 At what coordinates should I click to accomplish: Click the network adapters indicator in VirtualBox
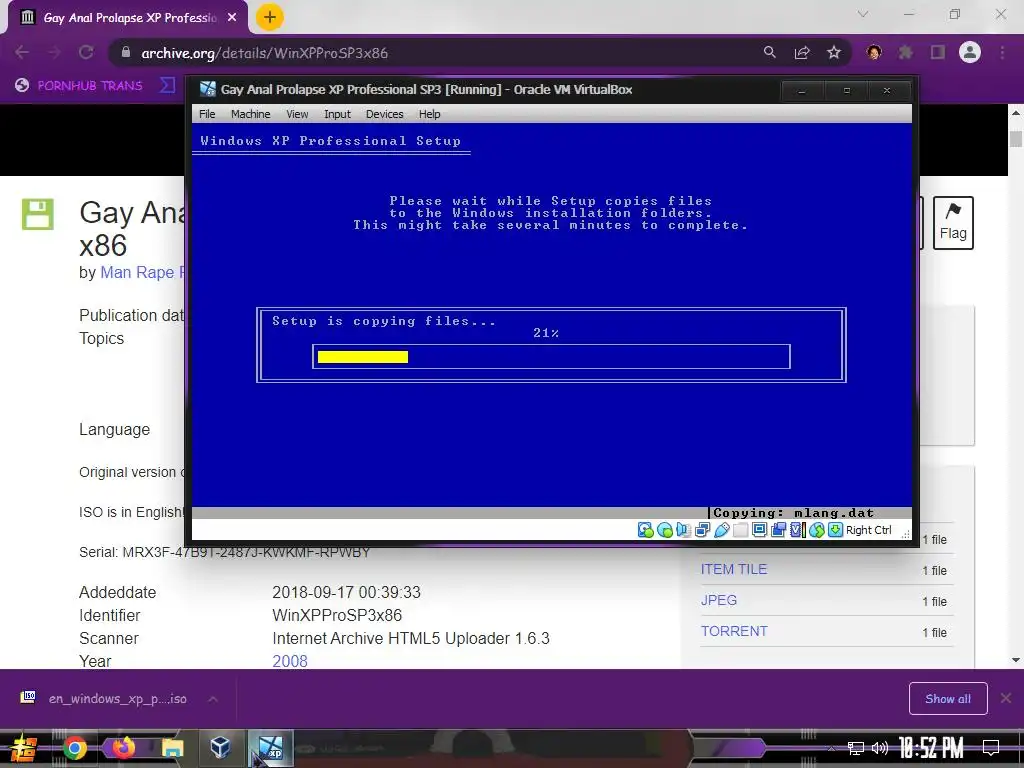702,530
